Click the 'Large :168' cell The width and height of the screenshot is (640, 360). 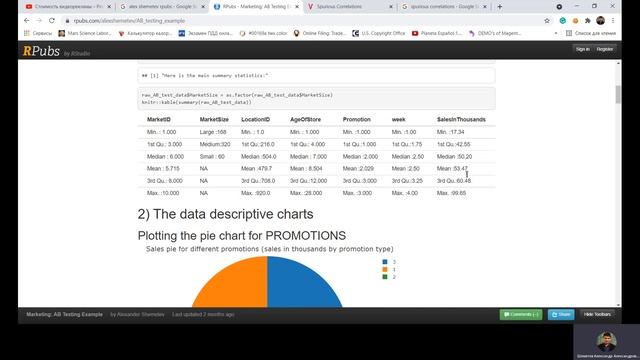tap(213, 132)
